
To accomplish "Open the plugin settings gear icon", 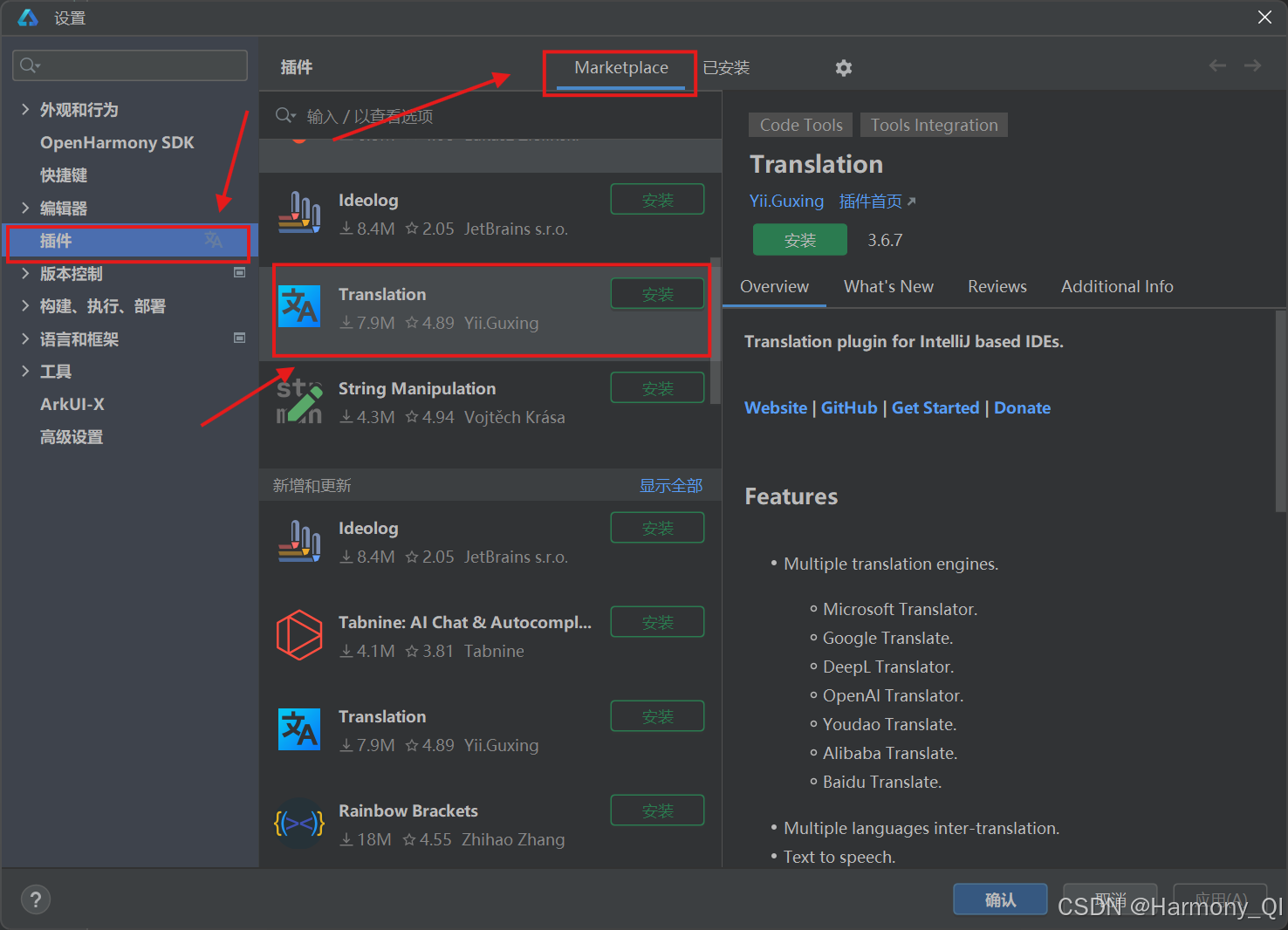I will (843, 68).
